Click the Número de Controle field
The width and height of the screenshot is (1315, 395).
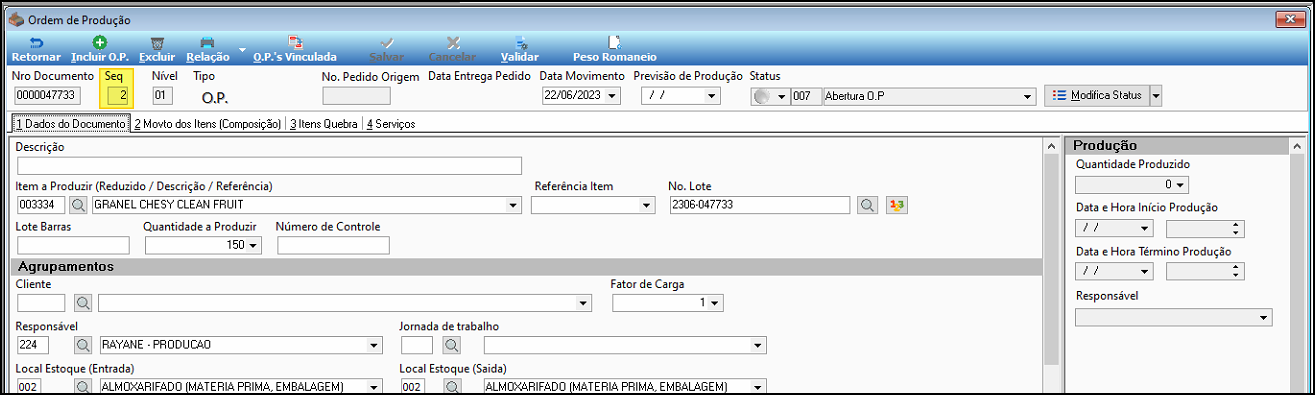tap(333, 245)
